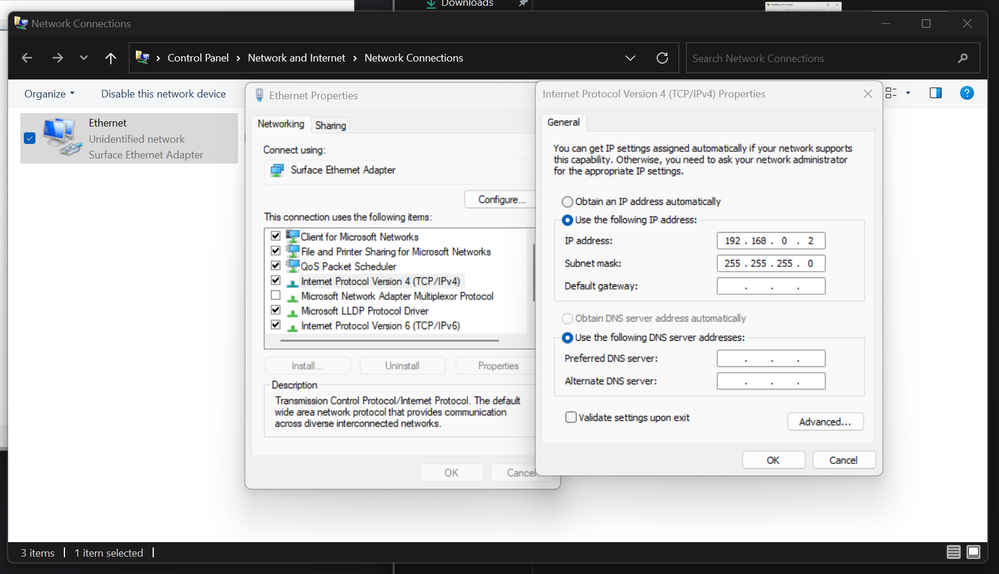This screenshot has width=999, height=574.
Task: Click the Refresh icon in address bar
Action: [x=662, y=58]
